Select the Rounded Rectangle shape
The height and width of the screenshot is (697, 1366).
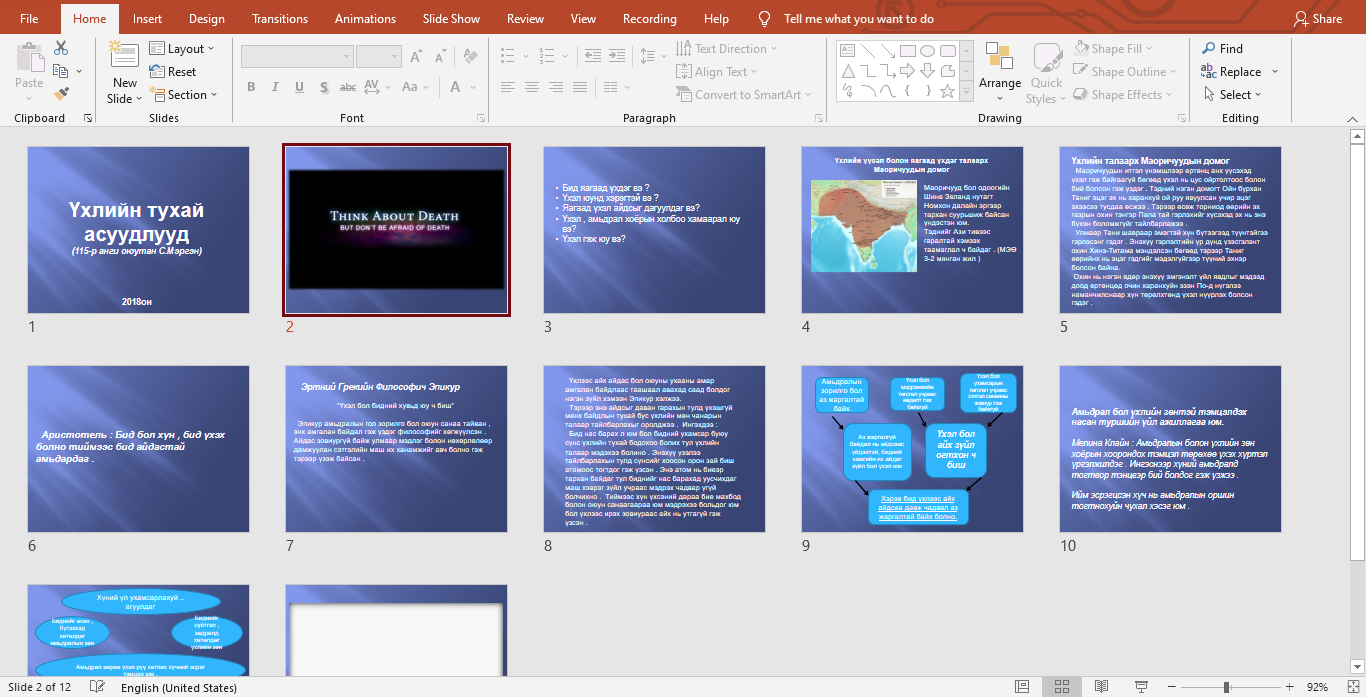[x=947, y=50]
